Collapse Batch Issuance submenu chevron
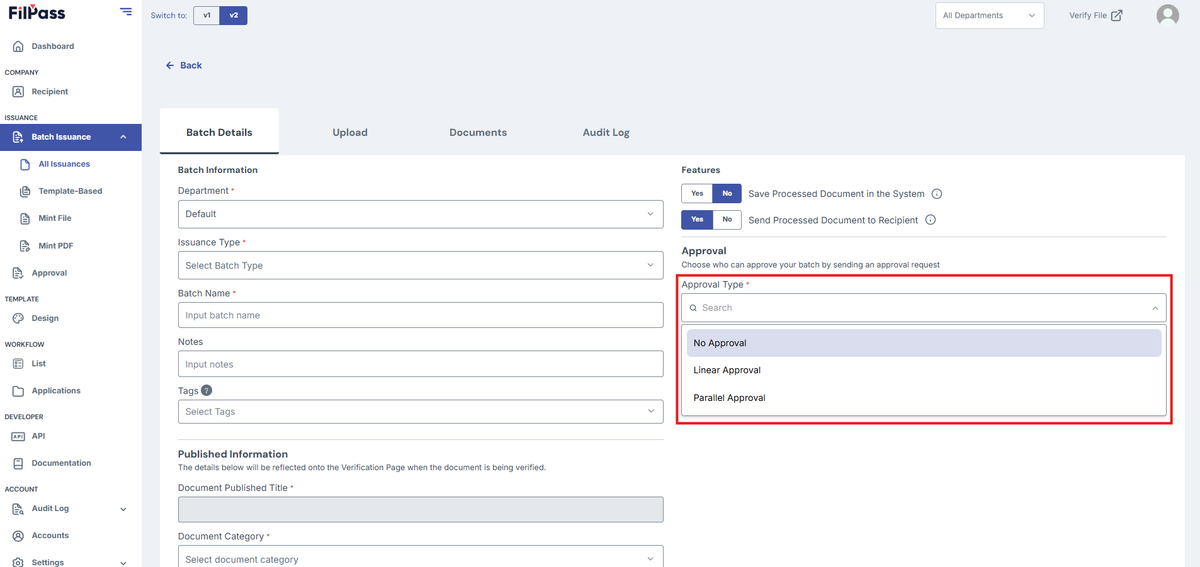Screen dimensions: 1200x567 click(123, 137)
